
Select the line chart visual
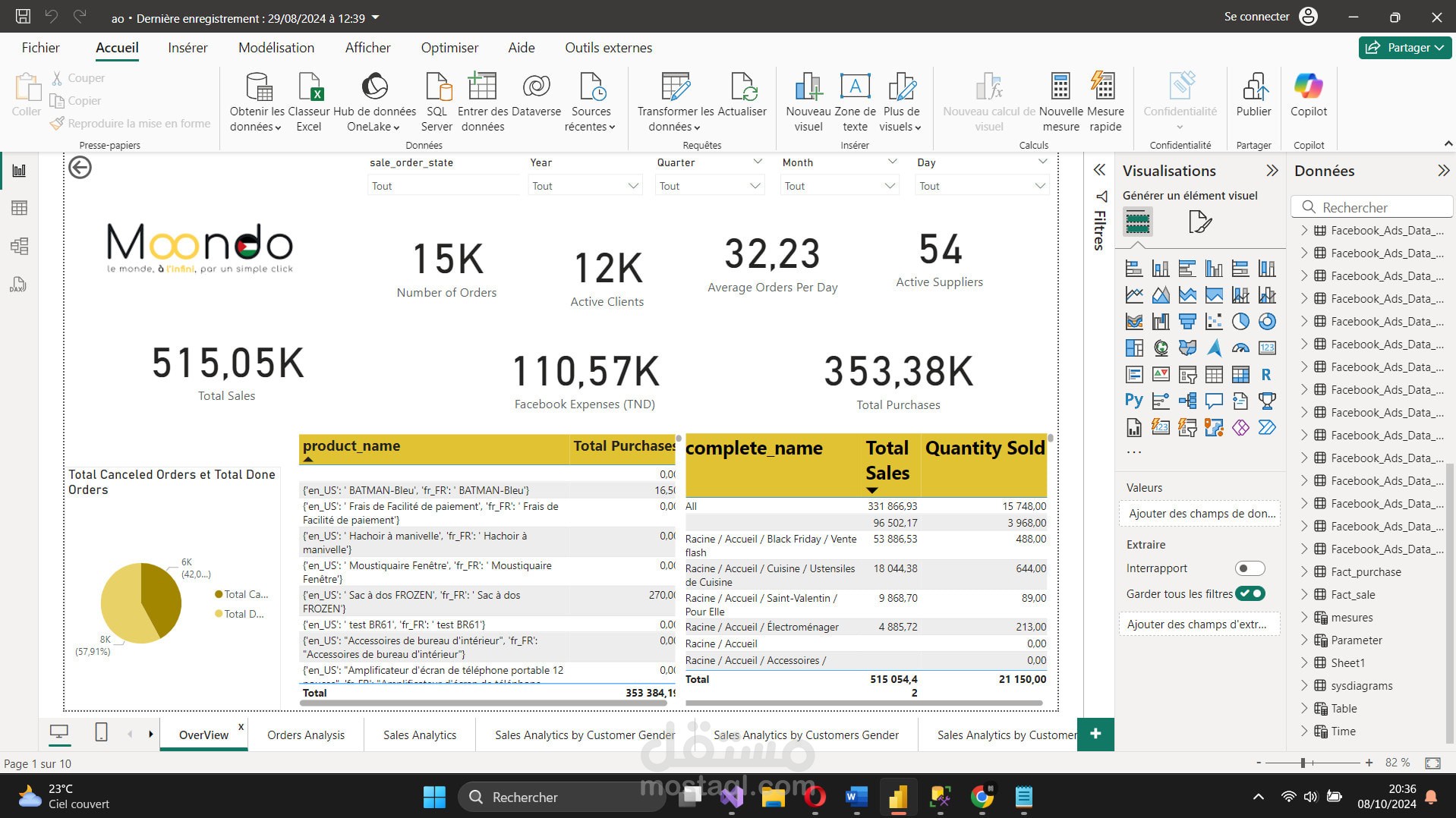tap(1134, 295)
